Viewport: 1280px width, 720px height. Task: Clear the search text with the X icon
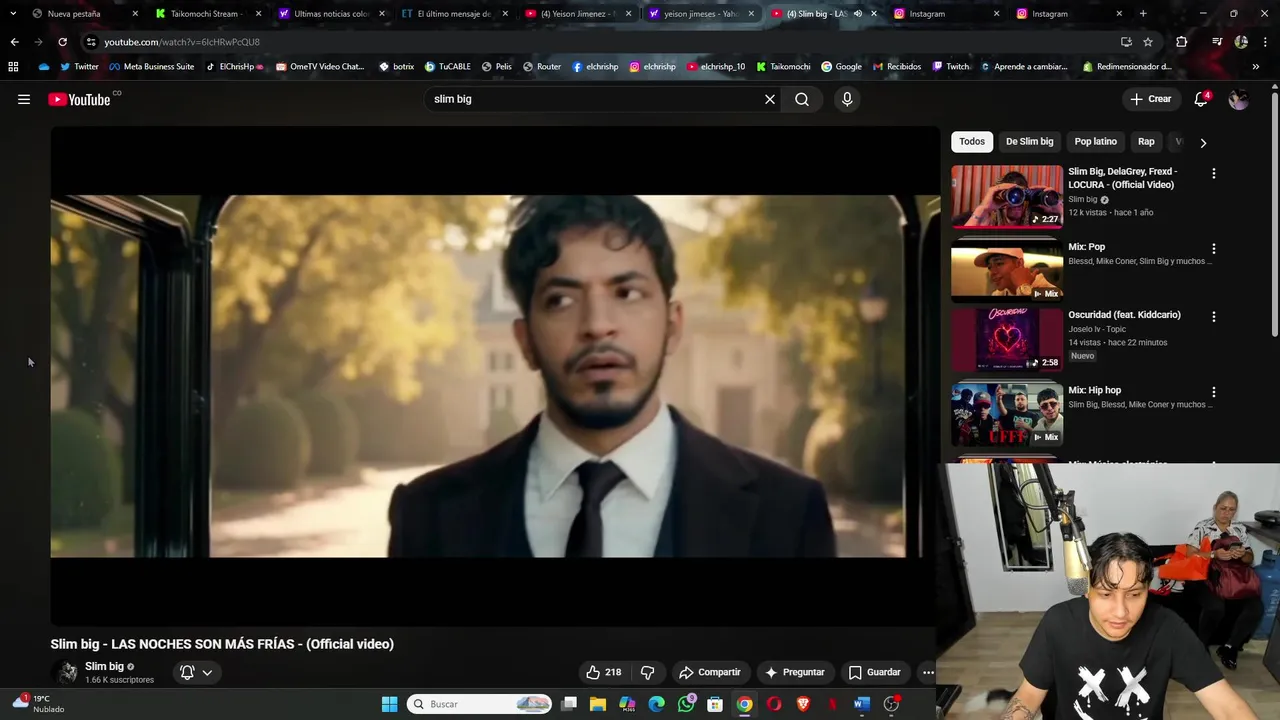(x=770, y=99)
